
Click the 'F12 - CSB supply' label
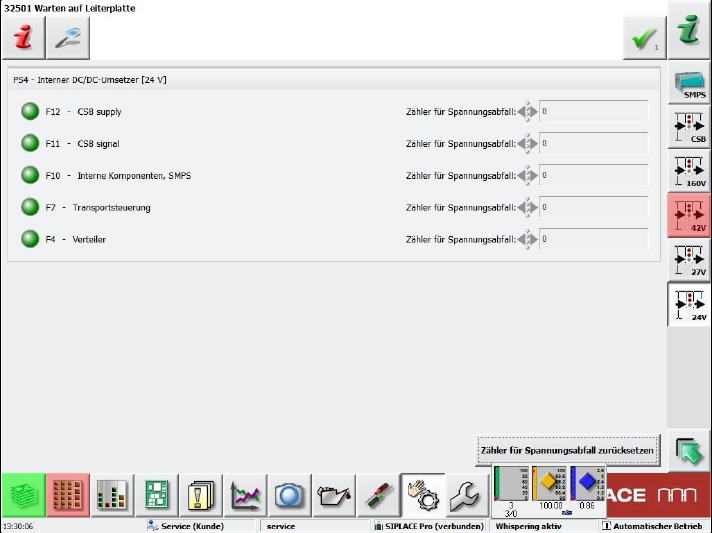click(x=84, y=112)
